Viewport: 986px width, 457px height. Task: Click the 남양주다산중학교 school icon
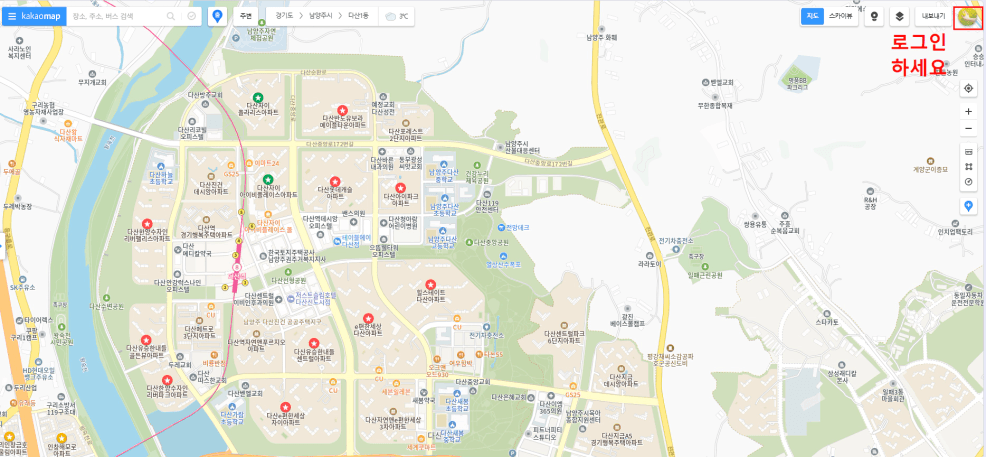coord(443,165)
